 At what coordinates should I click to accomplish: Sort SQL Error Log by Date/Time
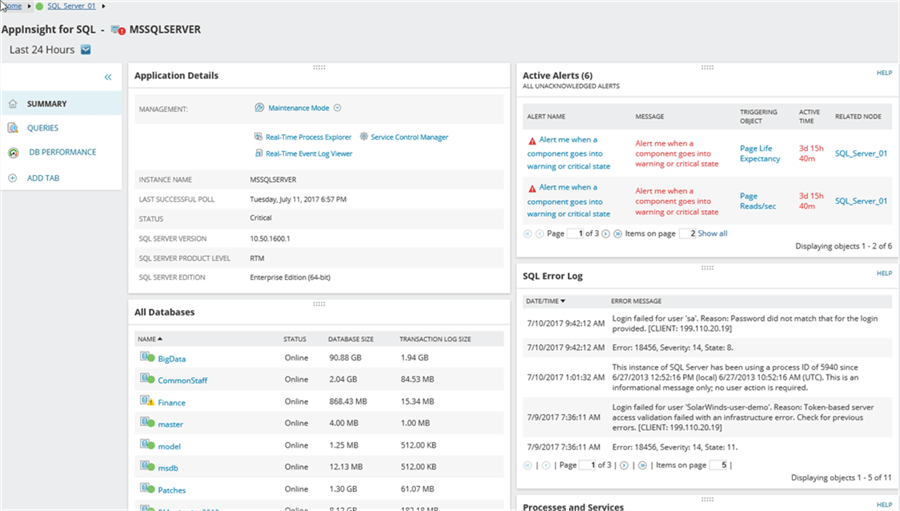[x=545, y=301]
